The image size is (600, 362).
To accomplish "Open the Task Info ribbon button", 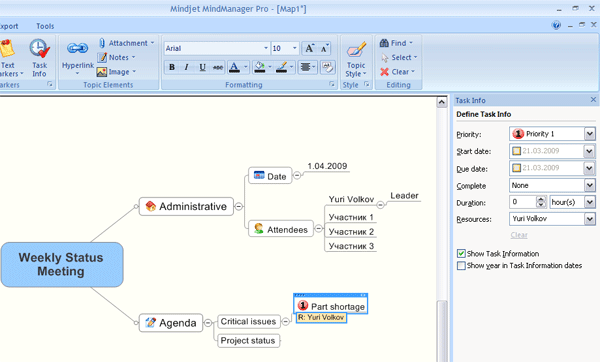I will point(39,58).
